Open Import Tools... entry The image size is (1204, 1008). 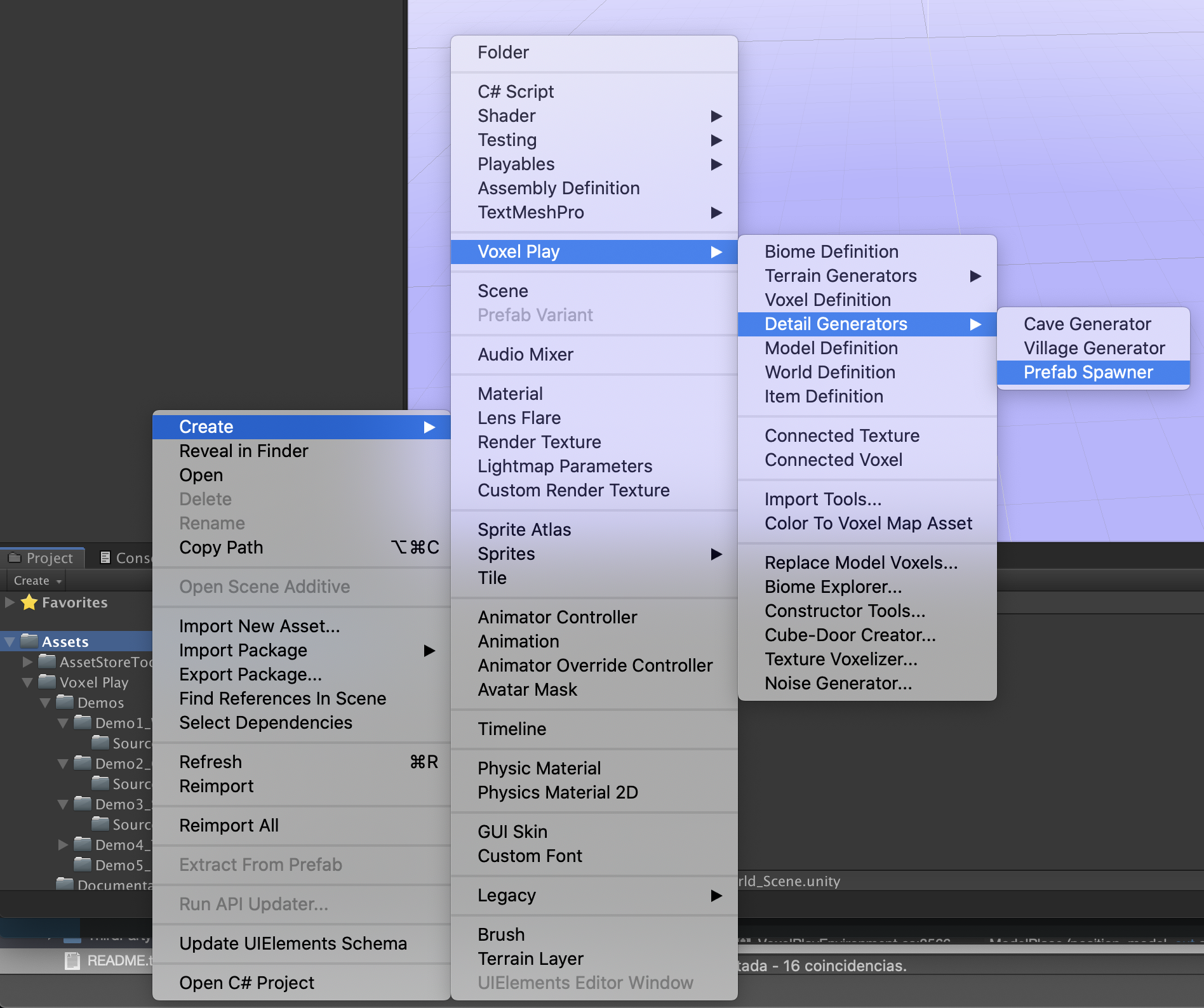coord(867,500)
